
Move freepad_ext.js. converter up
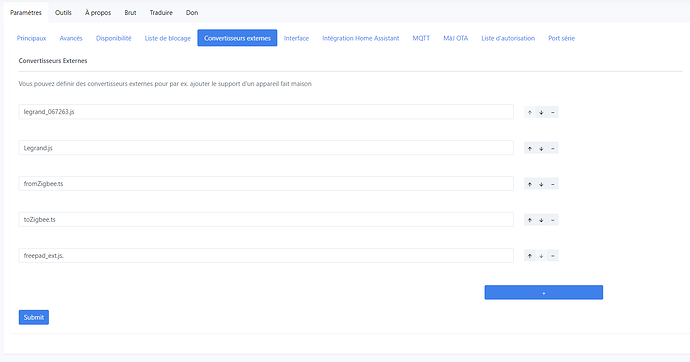(529, 256)
